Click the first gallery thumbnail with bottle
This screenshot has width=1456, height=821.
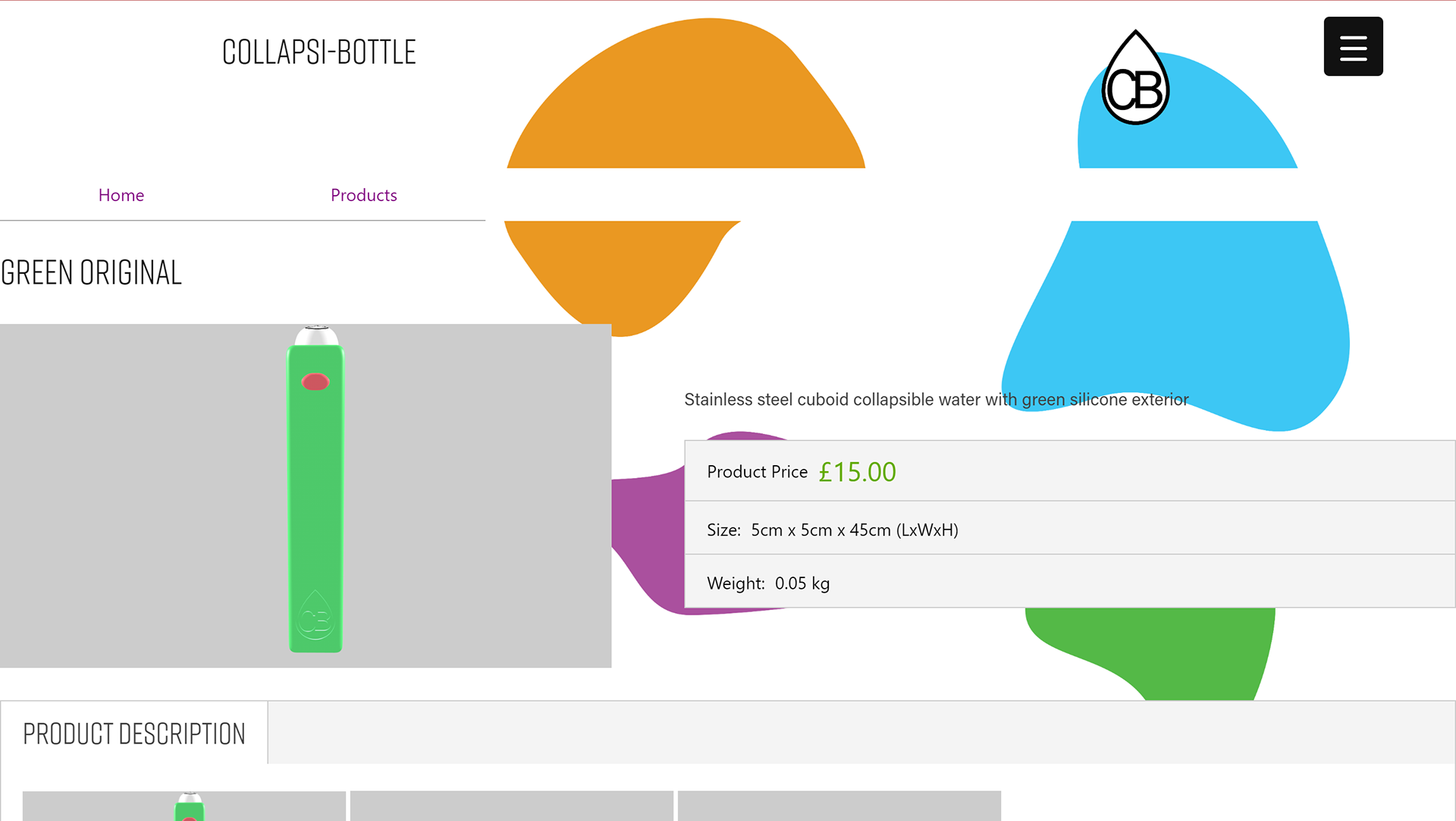click(x=184, y=805)
